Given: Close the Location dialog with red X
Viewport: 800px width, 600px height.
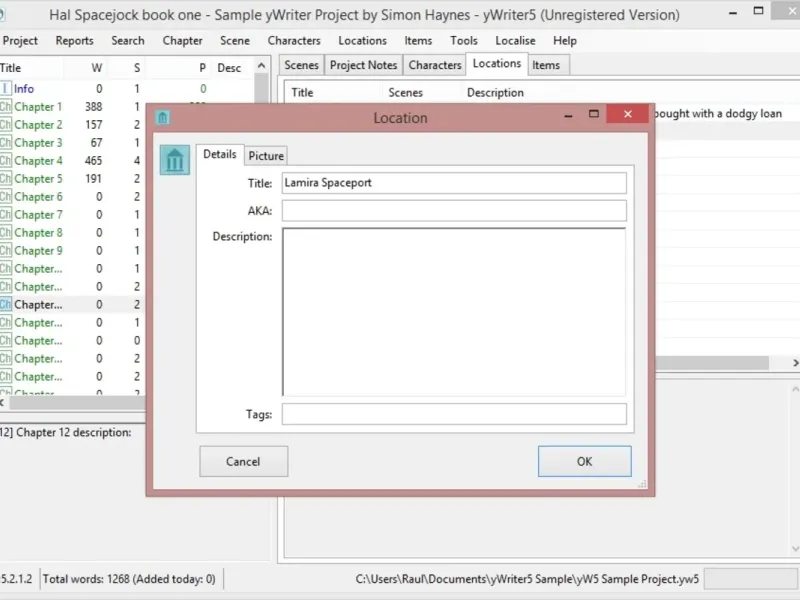Looking at the screenshot, I should 628,114.
